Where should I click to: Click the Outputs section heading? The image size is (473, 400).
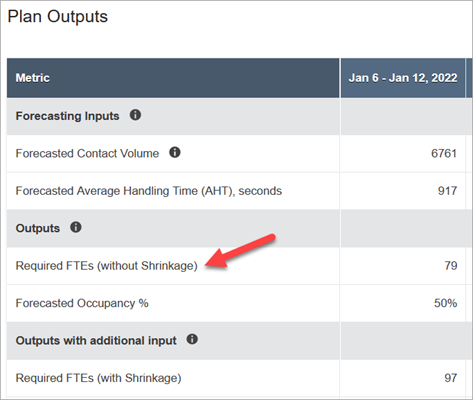pyautogui.click(x=38, y=228)
